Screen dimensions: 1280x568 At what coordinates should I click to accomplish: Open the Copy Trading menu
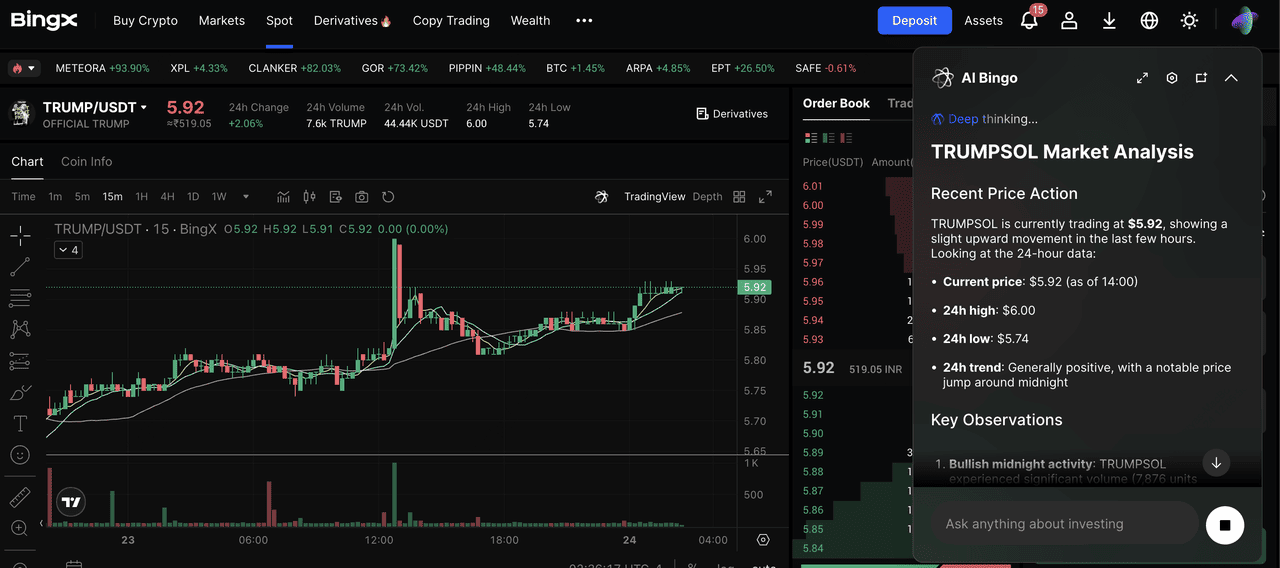[x=451, y=21]
